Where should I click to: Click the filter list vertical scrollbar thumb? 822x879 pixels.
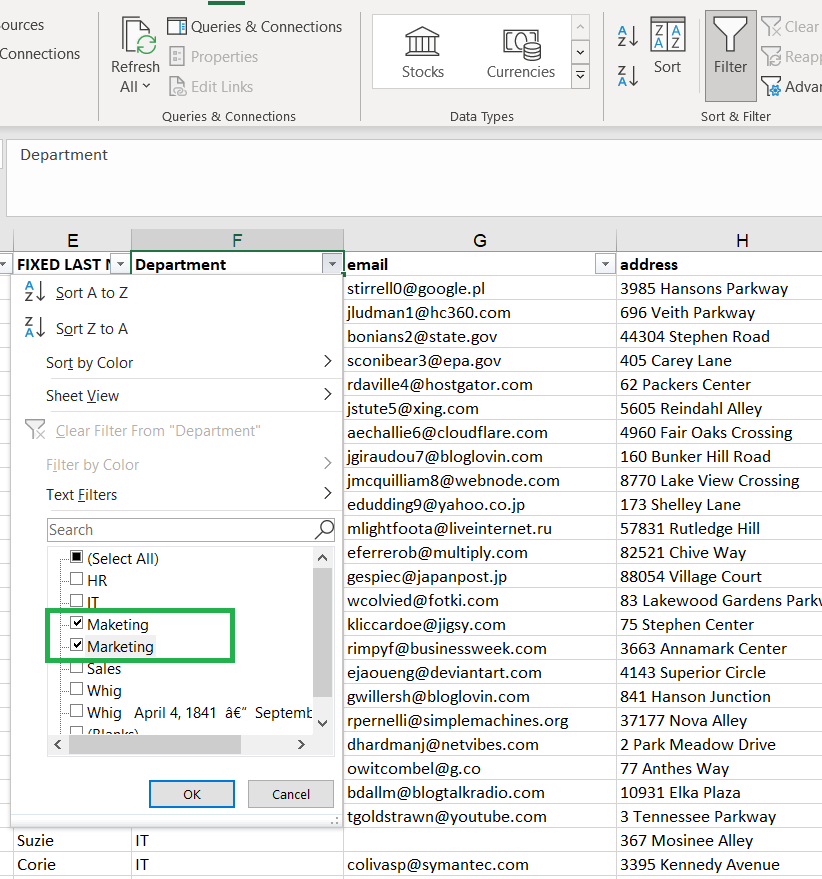[x=322, y=632]
